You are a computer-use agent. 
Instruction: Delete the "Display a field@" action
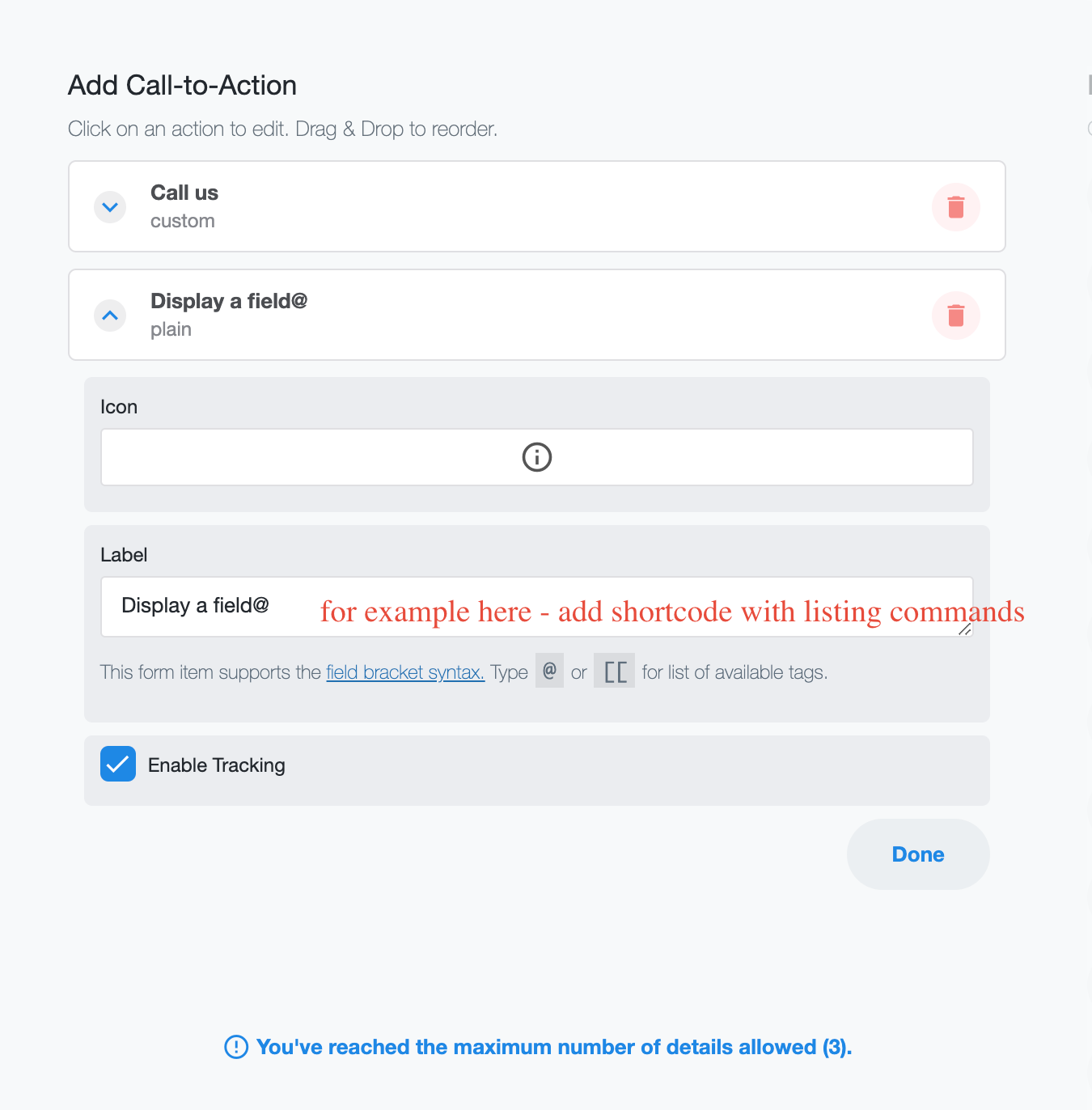click(x=955, y=316)
